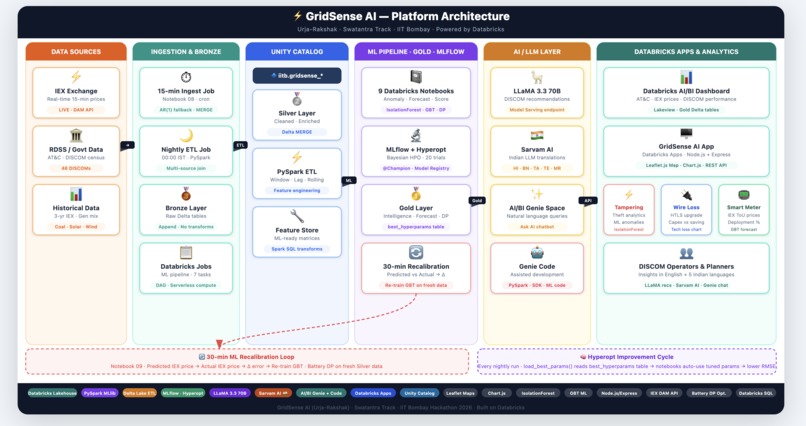
Task: Click the Tampering lightning bolt icon
Action: [629, 195]
